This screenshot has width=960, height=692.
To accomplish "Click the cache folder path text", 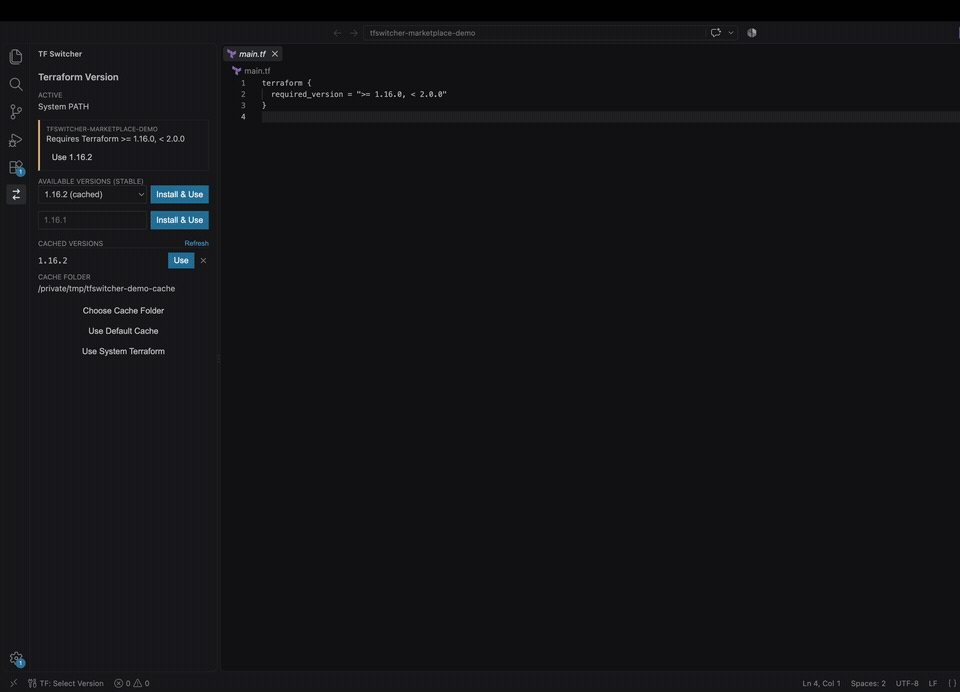I will (107, 288).
